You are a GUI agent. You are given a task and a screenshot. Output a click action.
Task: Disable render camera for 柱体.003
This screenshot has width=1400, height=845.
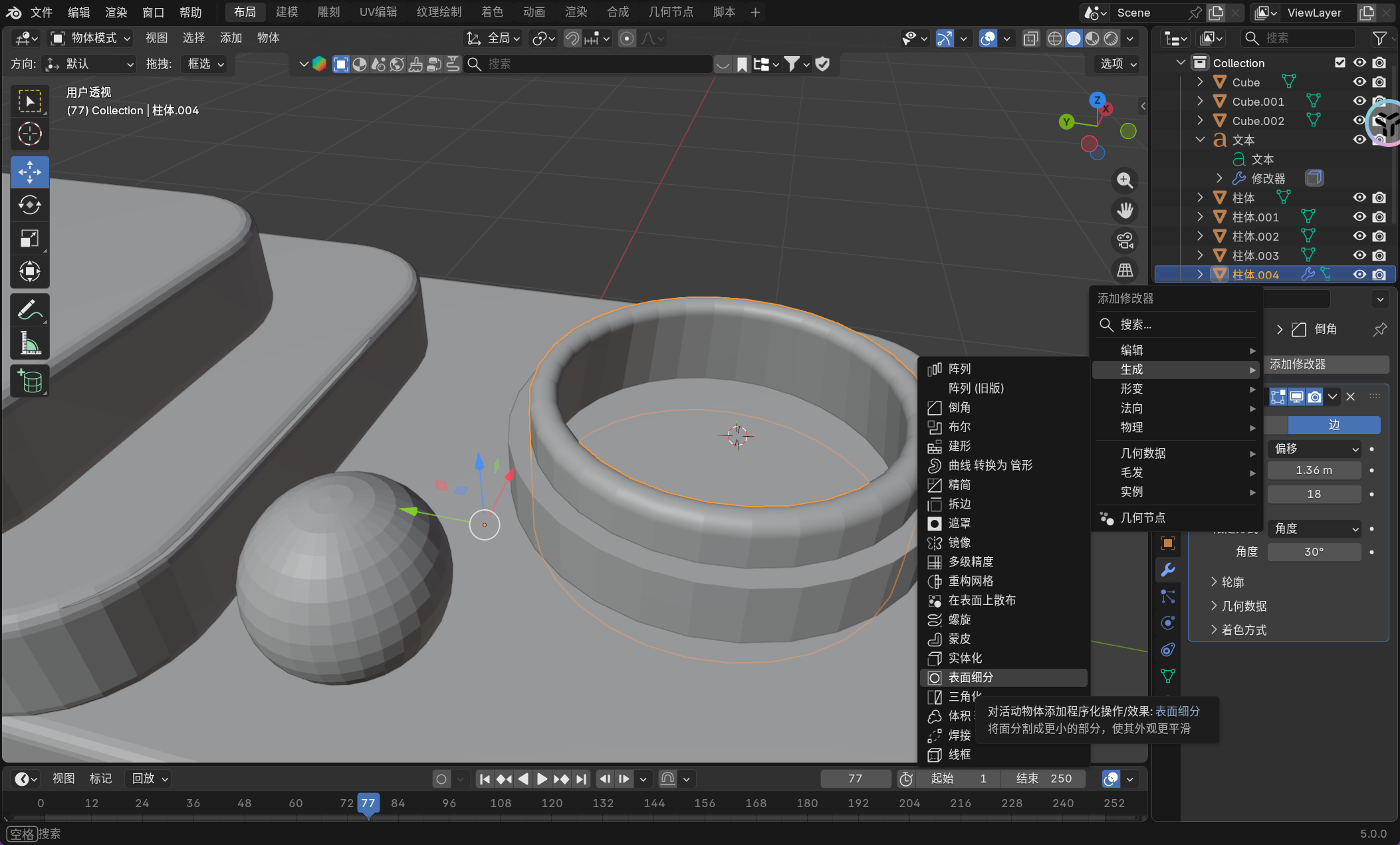coord(1379,255)
